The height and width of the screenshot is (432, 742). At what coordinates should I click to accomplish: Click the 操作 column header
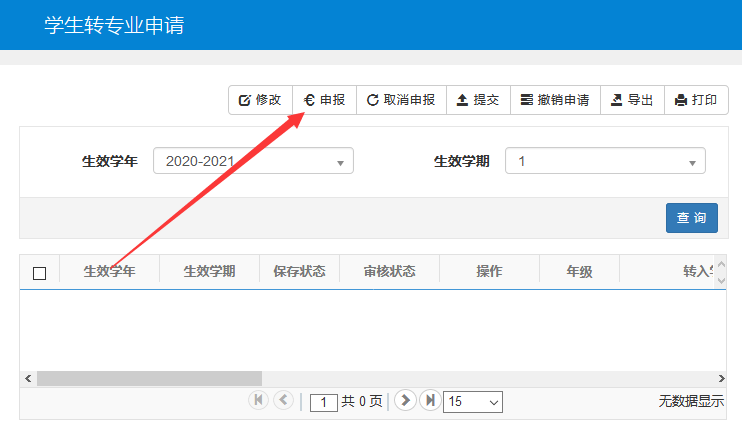(x=489, y=271)
